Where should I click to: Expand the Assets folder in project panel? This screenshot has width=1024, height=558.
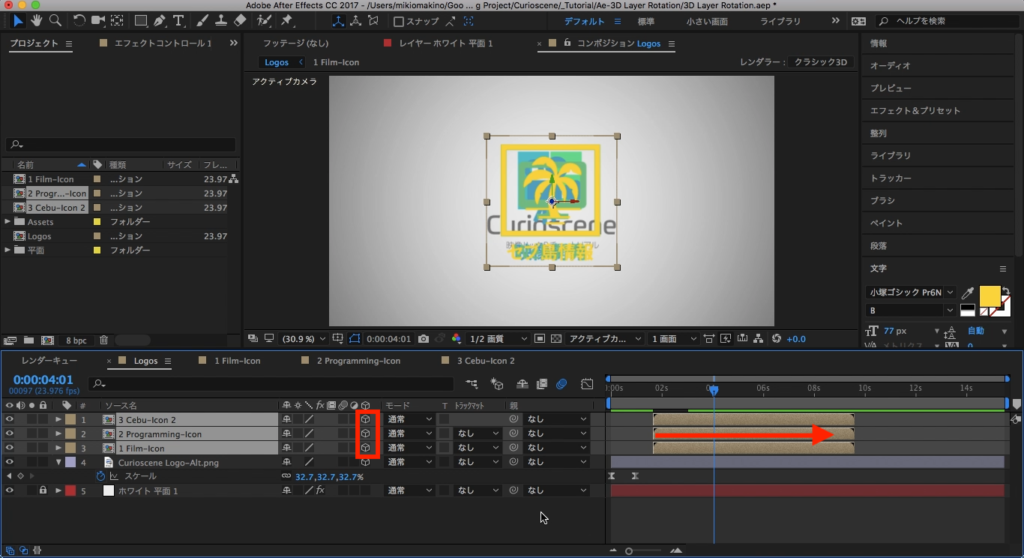(x=8, y=221)
